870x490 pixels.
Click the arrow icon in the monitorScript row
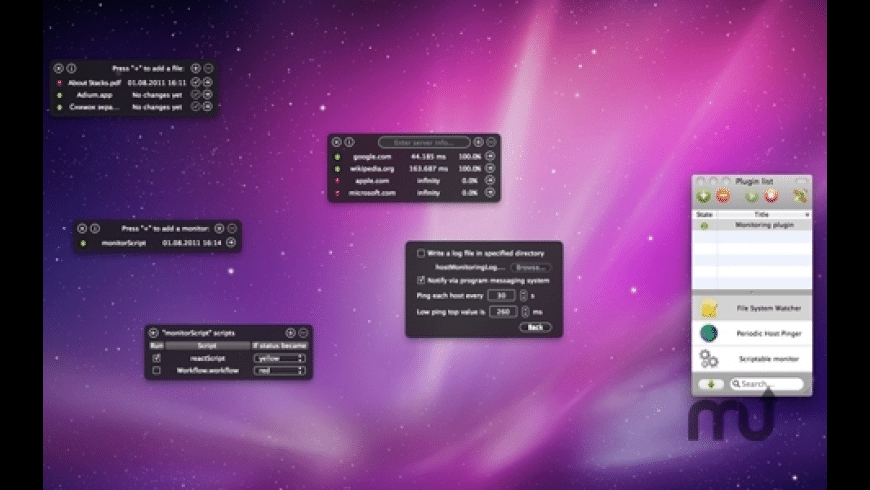coord(231,243)
